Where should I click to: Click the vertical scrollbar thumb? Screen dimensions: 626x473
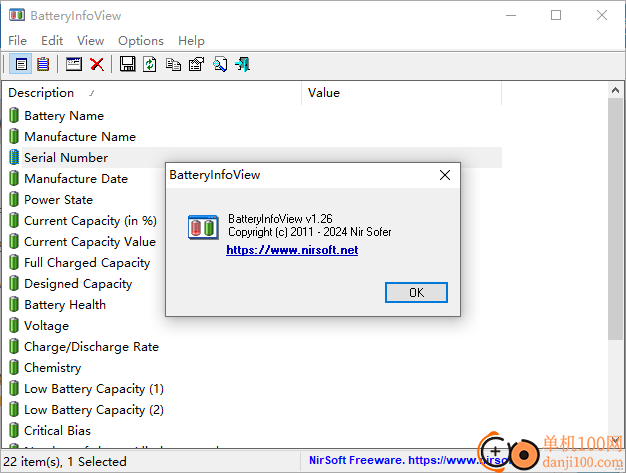[615, 220]
